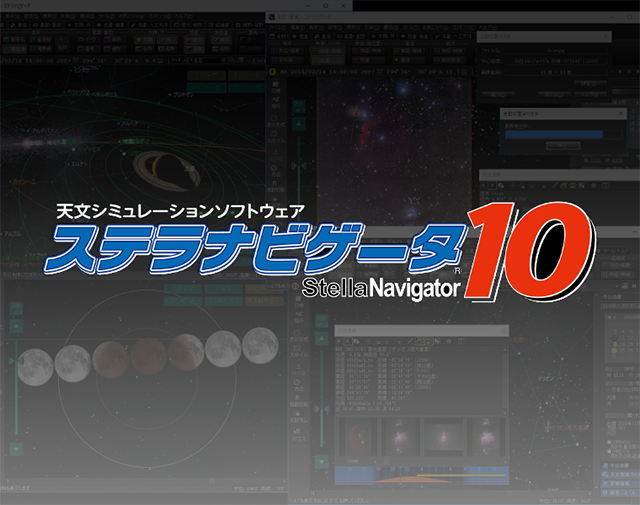The height and width of the screenshot is (505, 640).
Task: Open style icon in Orion constellation window sidebar
Action: 298,351
